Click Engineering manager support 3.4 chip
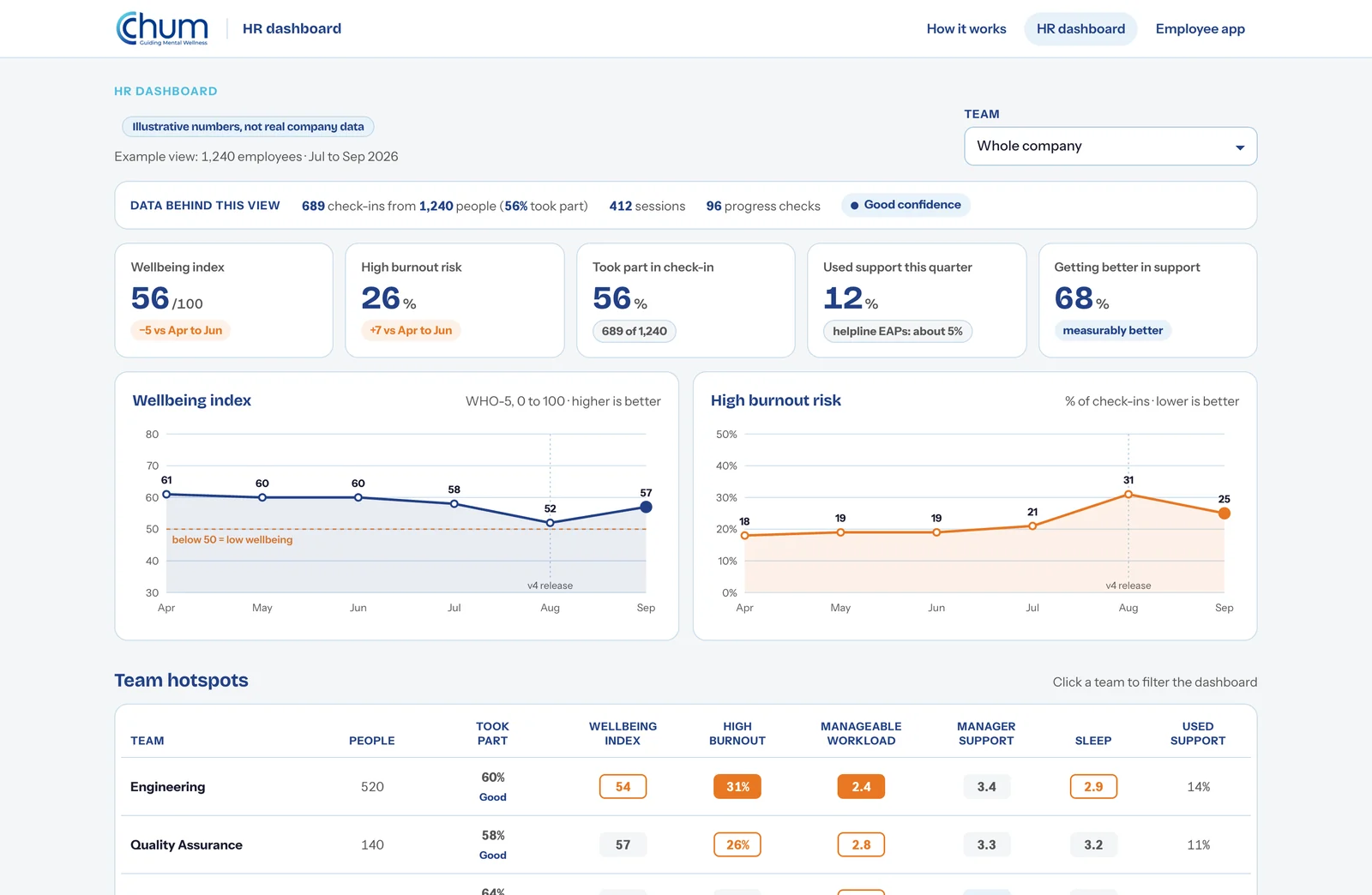The width and height of the screenshot is (1372, 895). pos(987,787)
